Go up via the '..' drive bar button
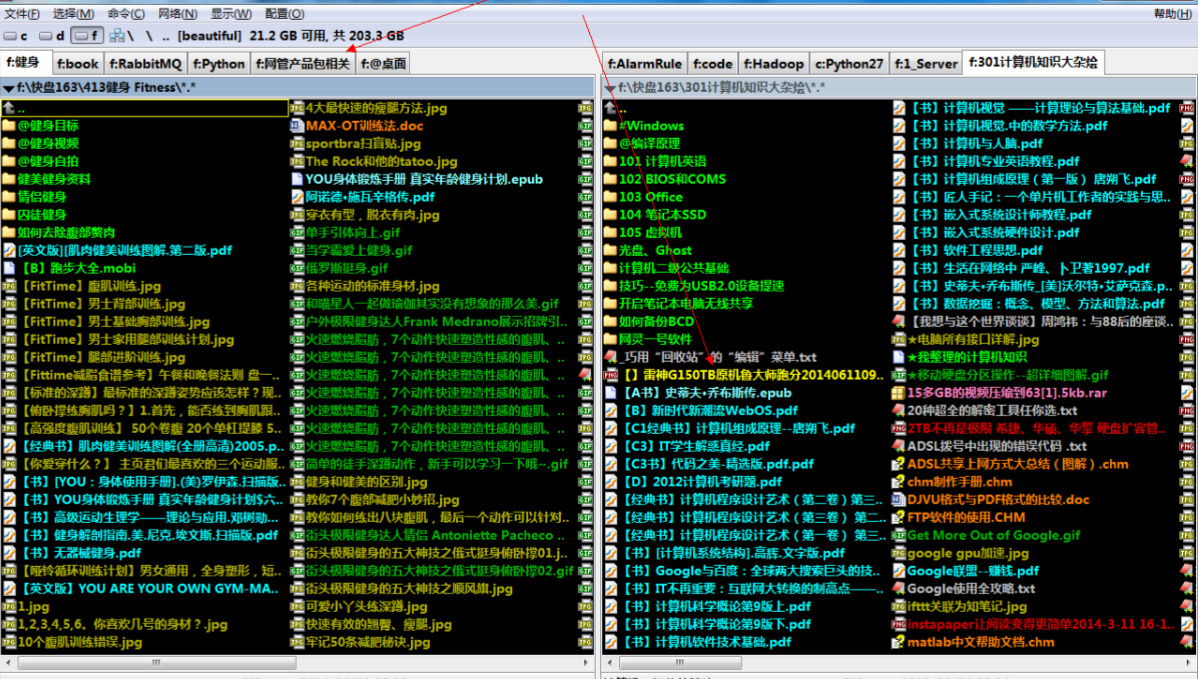The height and width of the screenshot is (679, 1198). pyautogui.click(x=166, y=36)
